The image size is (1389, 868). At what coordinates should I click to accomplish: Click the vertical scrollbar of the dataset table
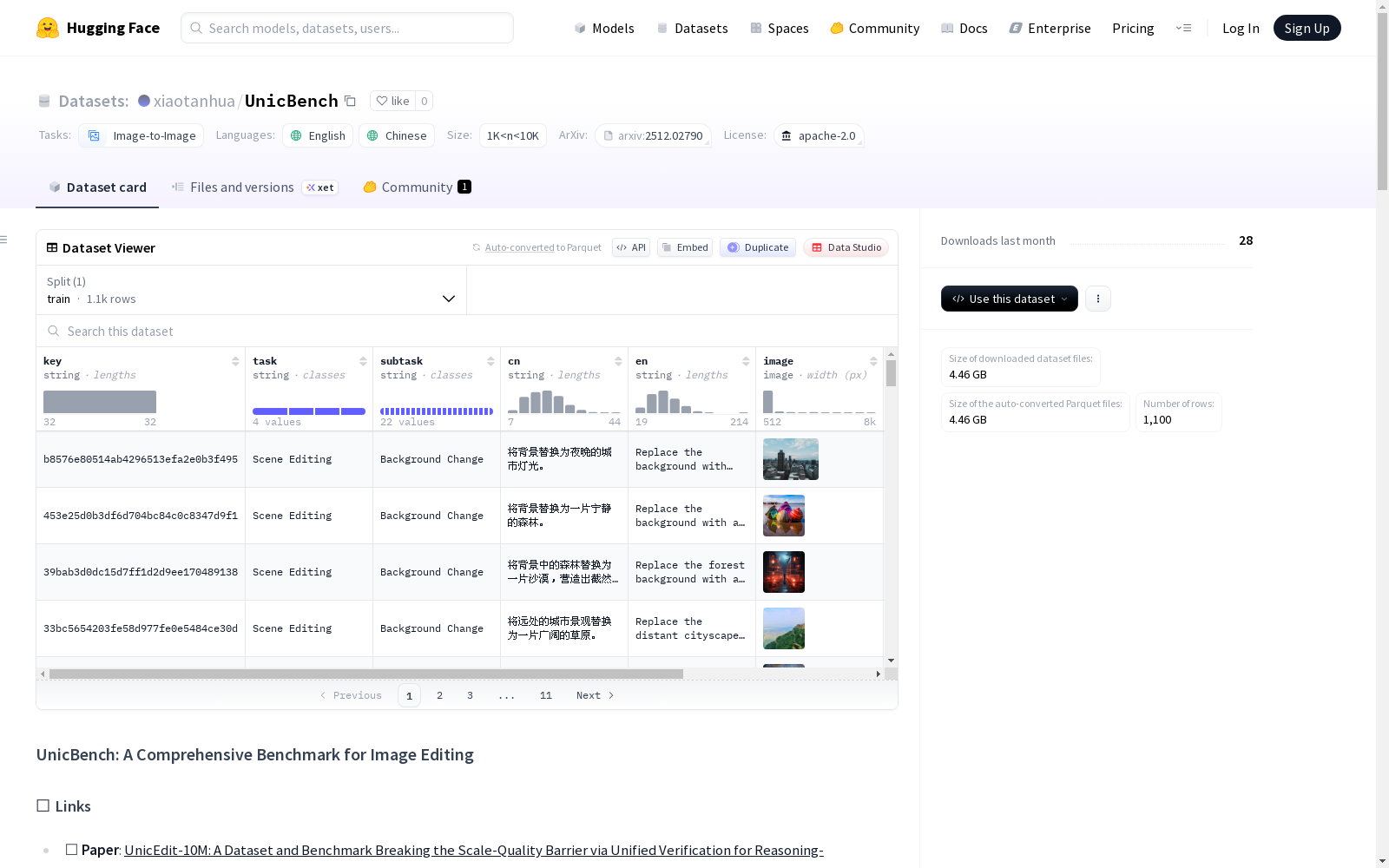tap(891, 373)
